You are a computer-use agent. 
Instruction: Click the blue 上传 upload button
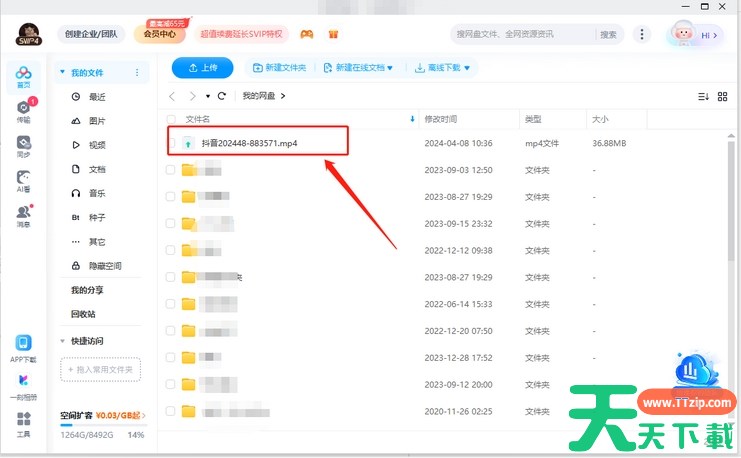202,68
